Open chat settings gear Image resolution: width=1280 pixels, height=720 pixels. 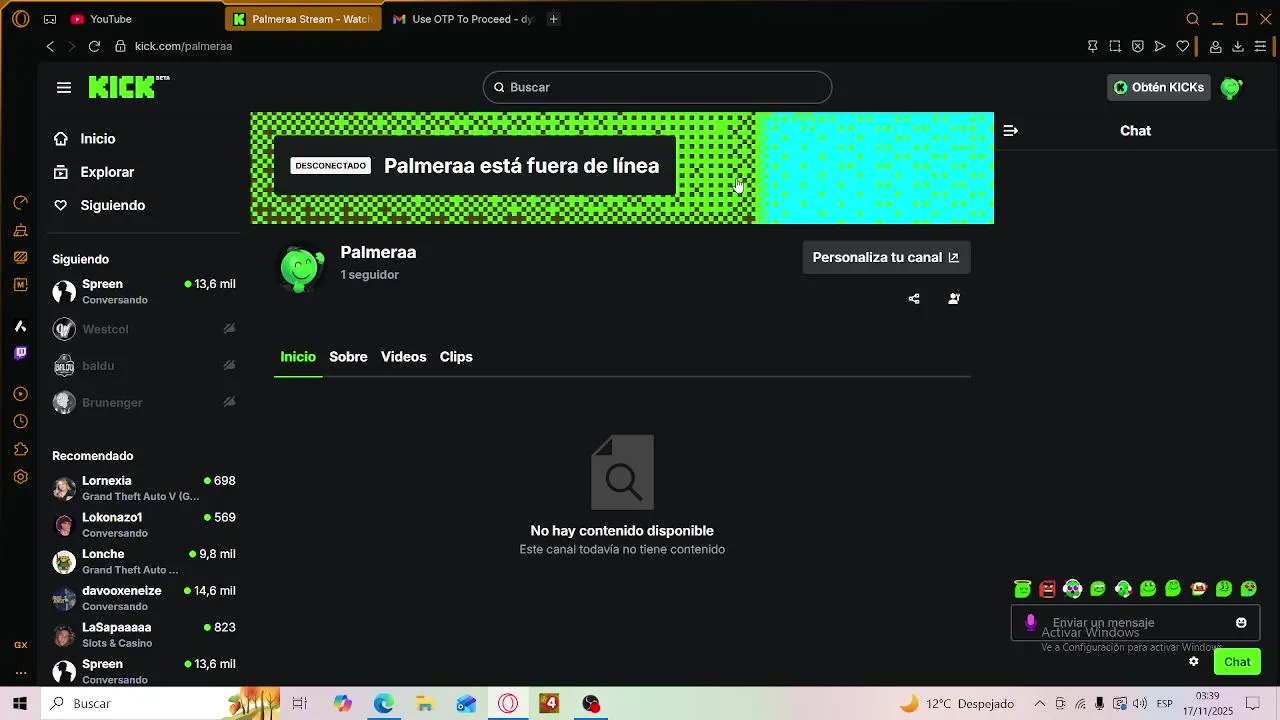pos(1193,662)
